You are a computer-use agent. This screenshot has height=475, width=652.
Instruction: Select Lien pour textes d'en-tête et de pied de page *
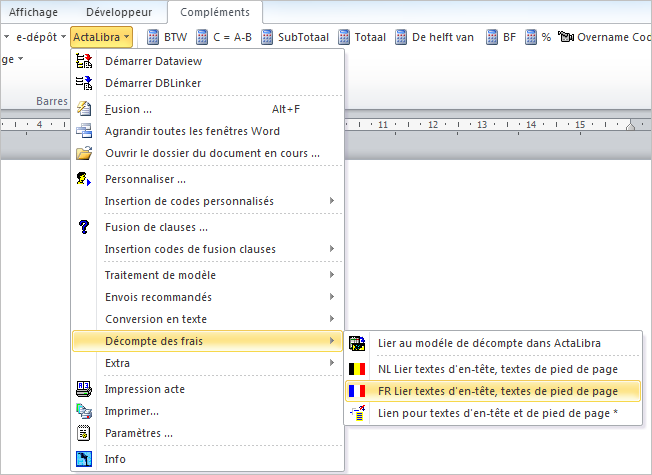click(x=493, y=413)
